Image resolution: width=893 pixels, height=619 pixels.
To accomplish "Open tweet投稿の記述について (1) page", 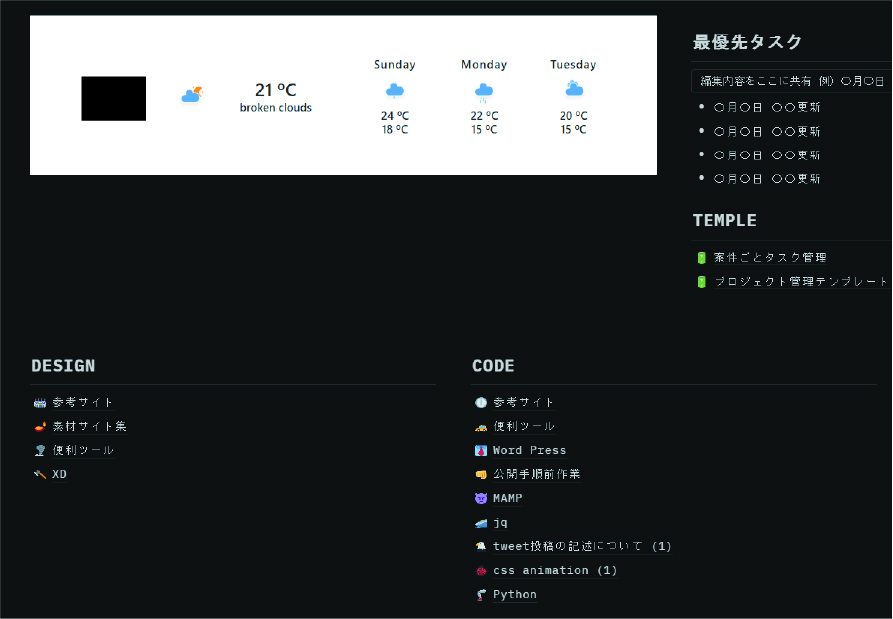I will pos(582,547).
